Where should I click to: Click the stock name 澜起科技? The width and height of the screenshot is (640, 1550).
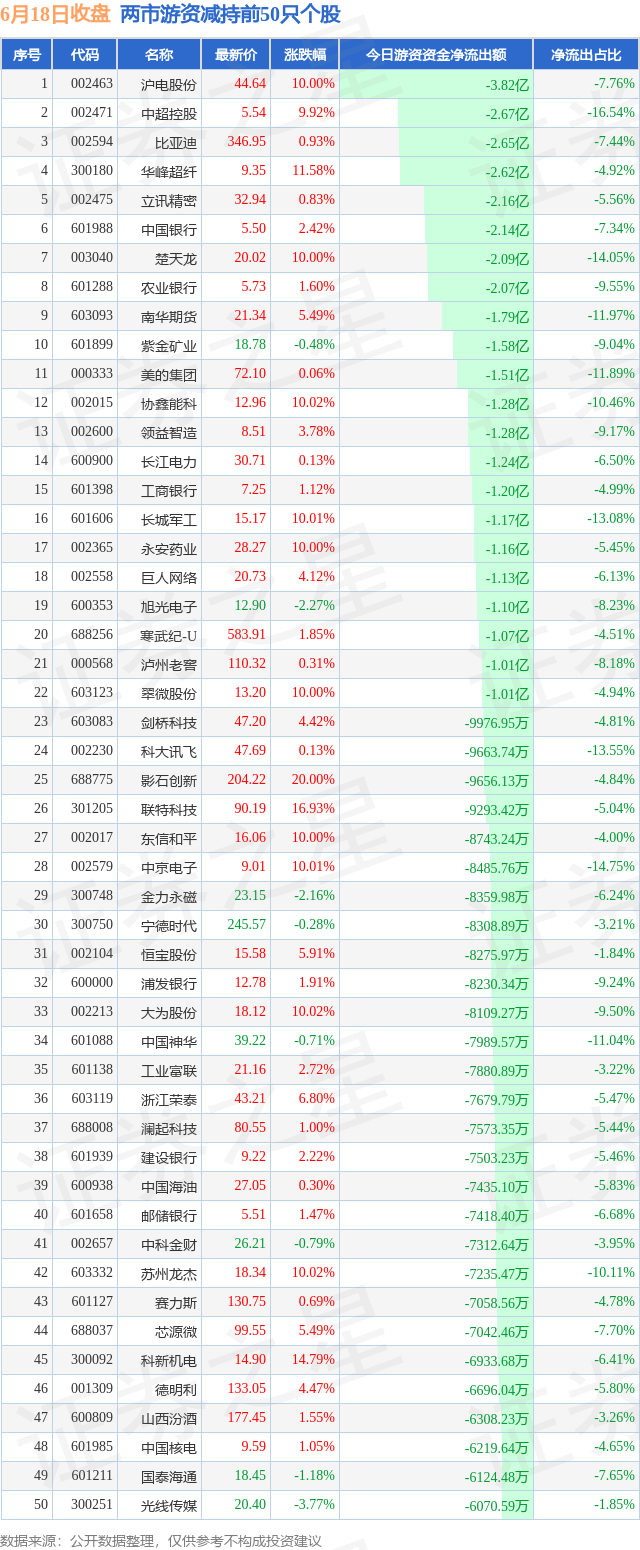click(169, 1128)
